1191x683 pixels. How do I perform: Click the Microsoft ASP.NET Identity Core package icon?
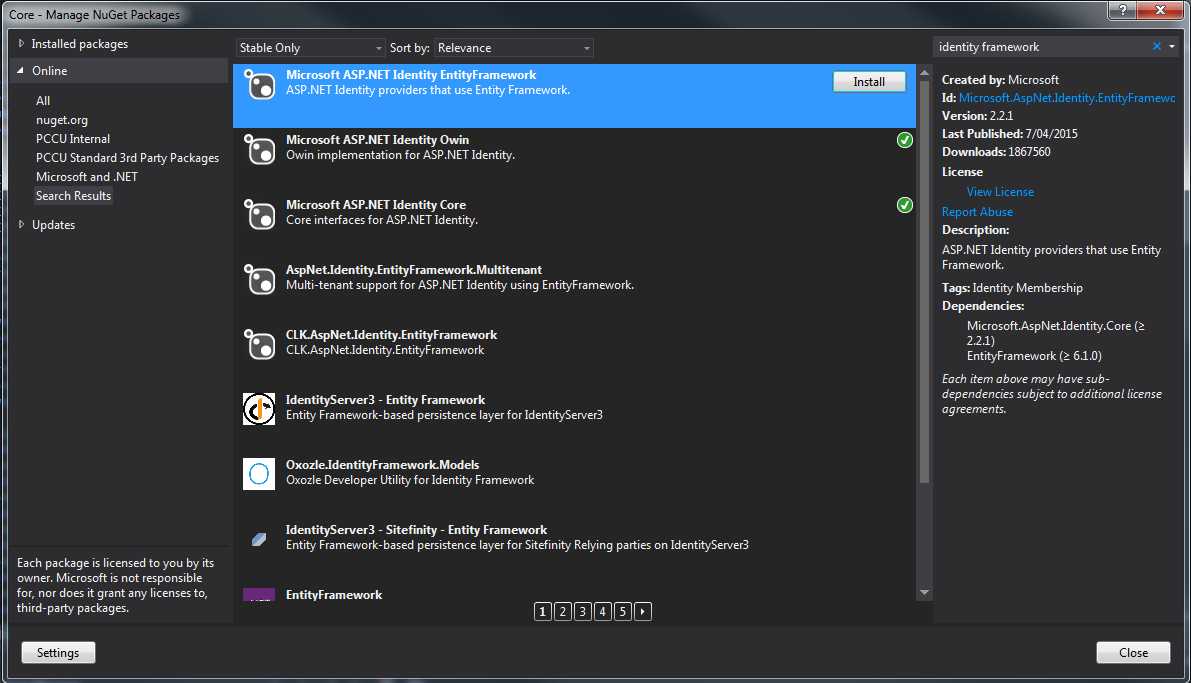[259, 215]
